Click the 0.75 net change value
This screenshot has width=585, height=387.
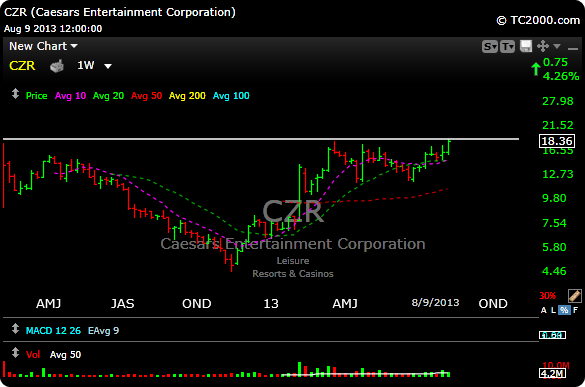tap(555, 62)
